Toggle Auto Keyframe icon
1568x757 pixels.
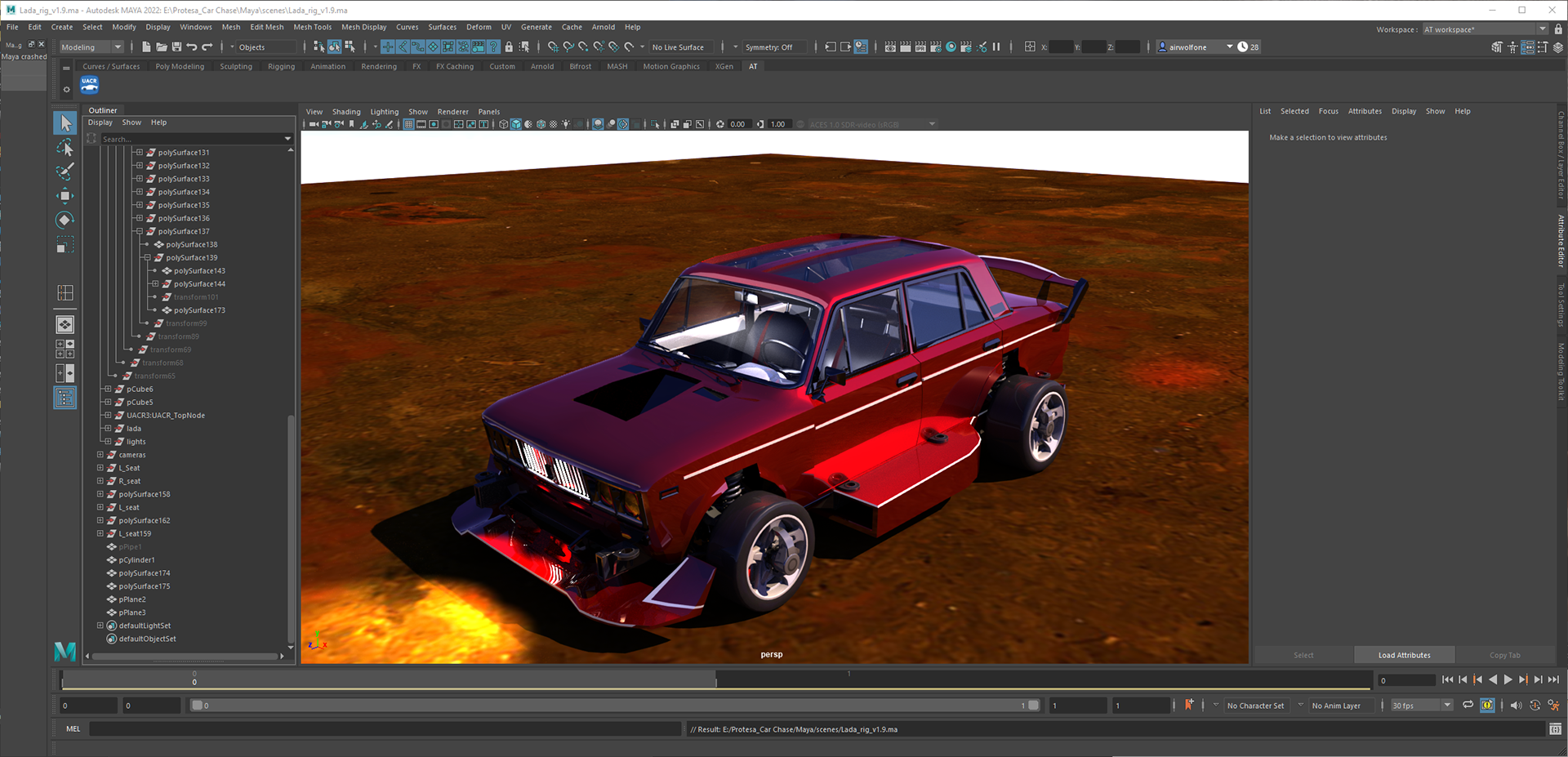(x=1535, y=705)
